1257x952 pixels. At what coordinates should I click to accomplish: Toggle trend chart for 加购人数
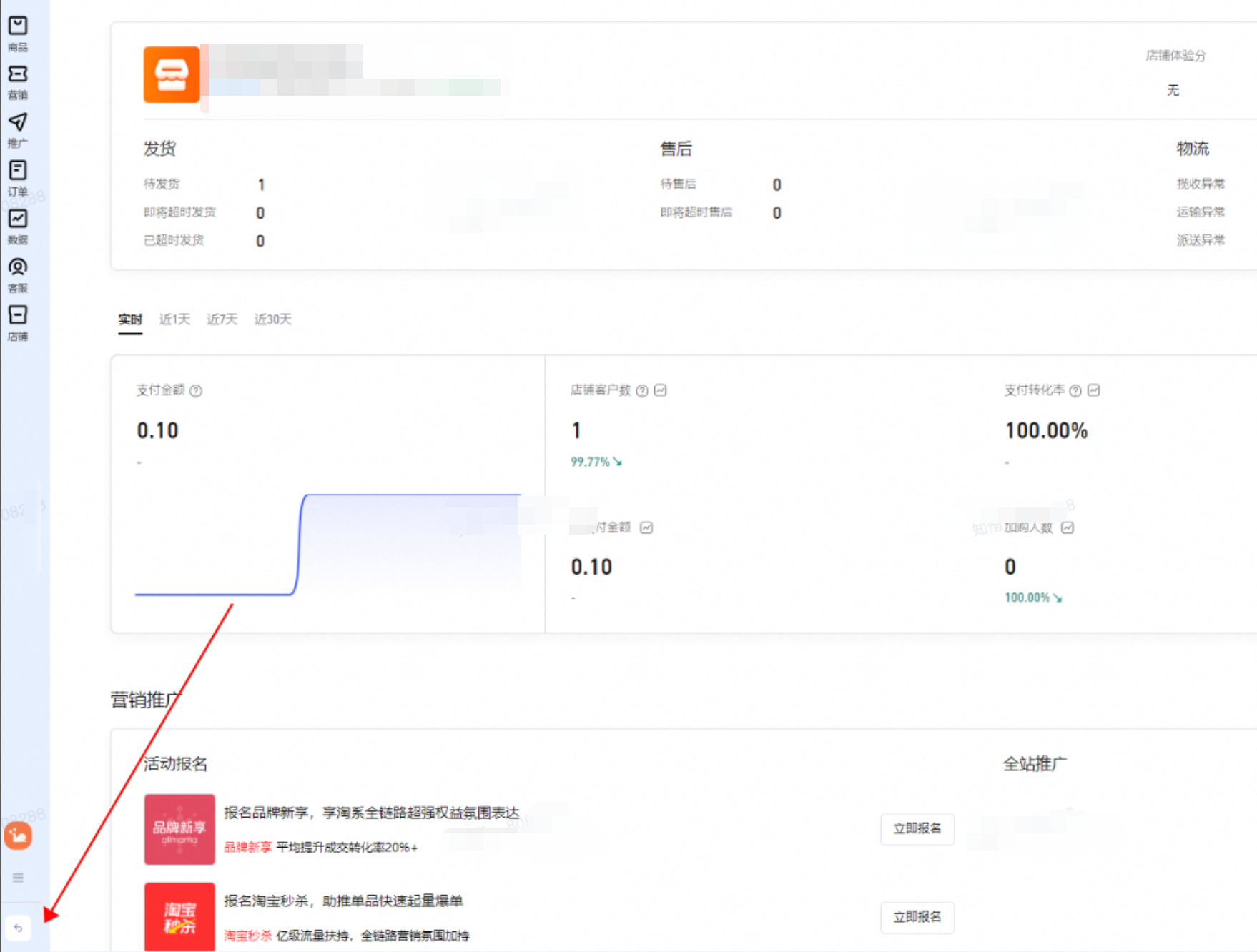click(1068, 527)
